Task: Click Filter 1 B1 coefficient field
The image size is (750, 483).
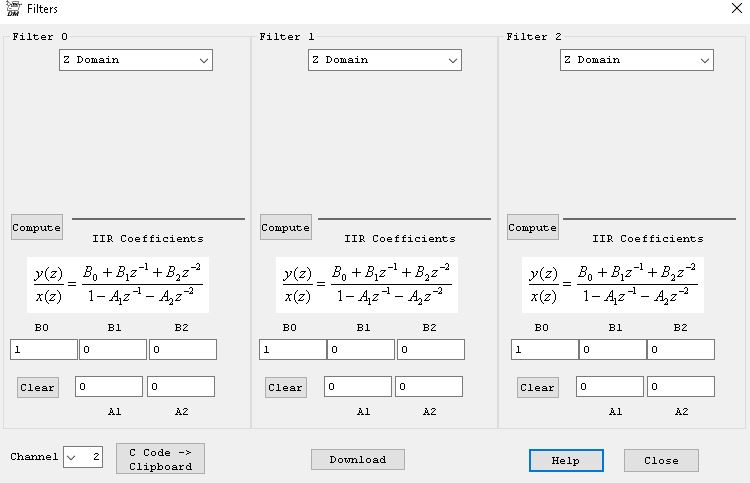Action: click(x=362, y=350)
